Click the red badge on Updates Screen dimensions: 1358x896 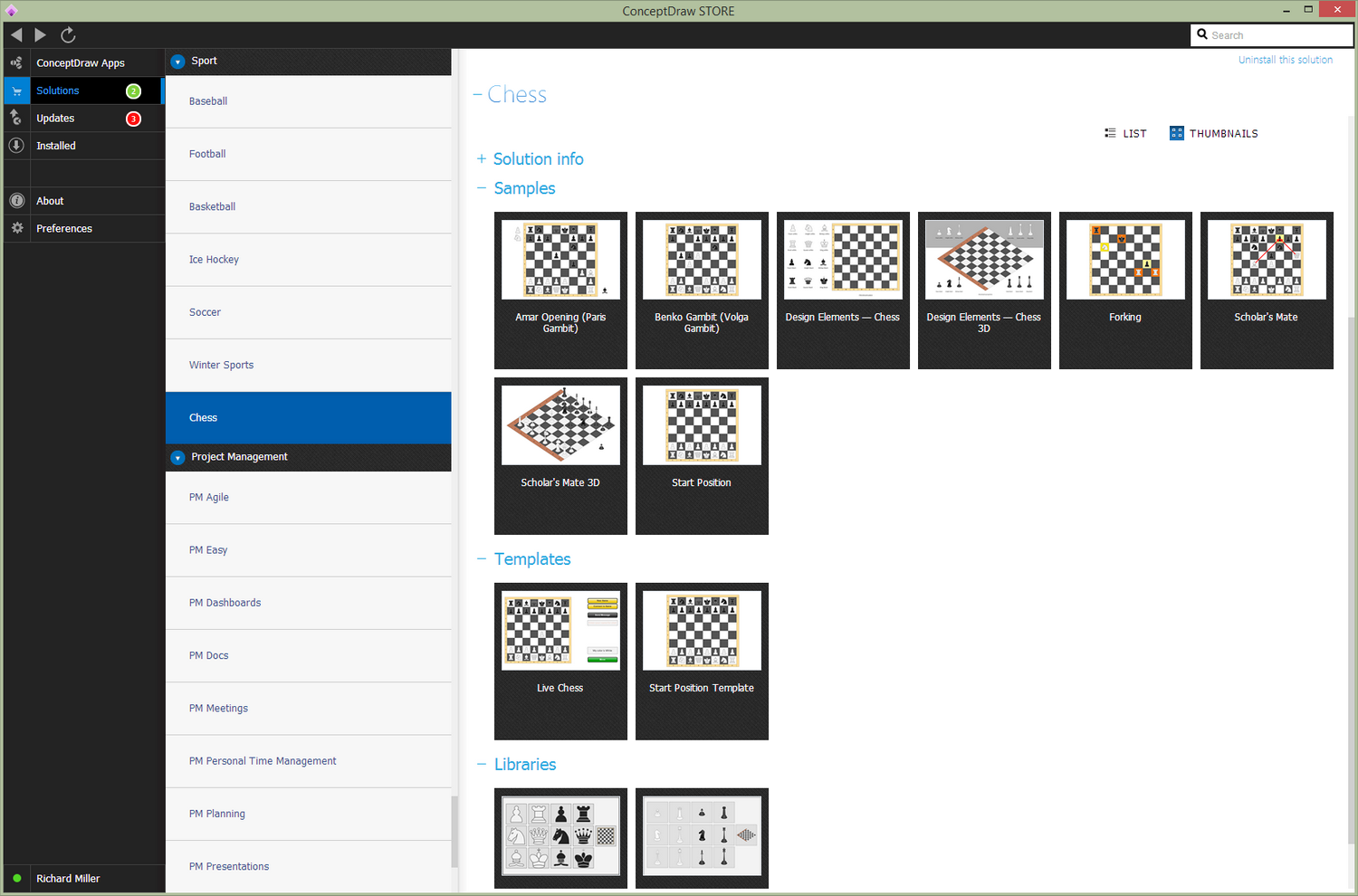133,119
